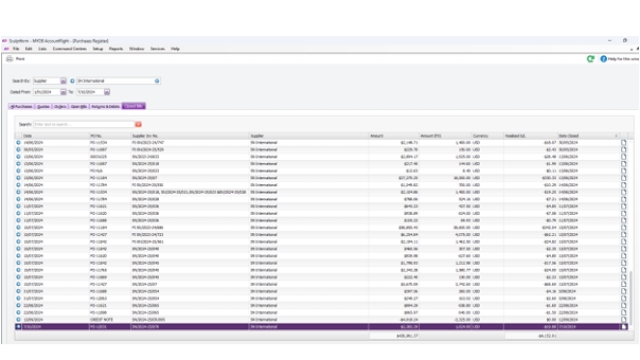Screen dimensions: 640x360
Task: Click into the supplier name field
Action: pyautogui.click(x=115, y=81)
